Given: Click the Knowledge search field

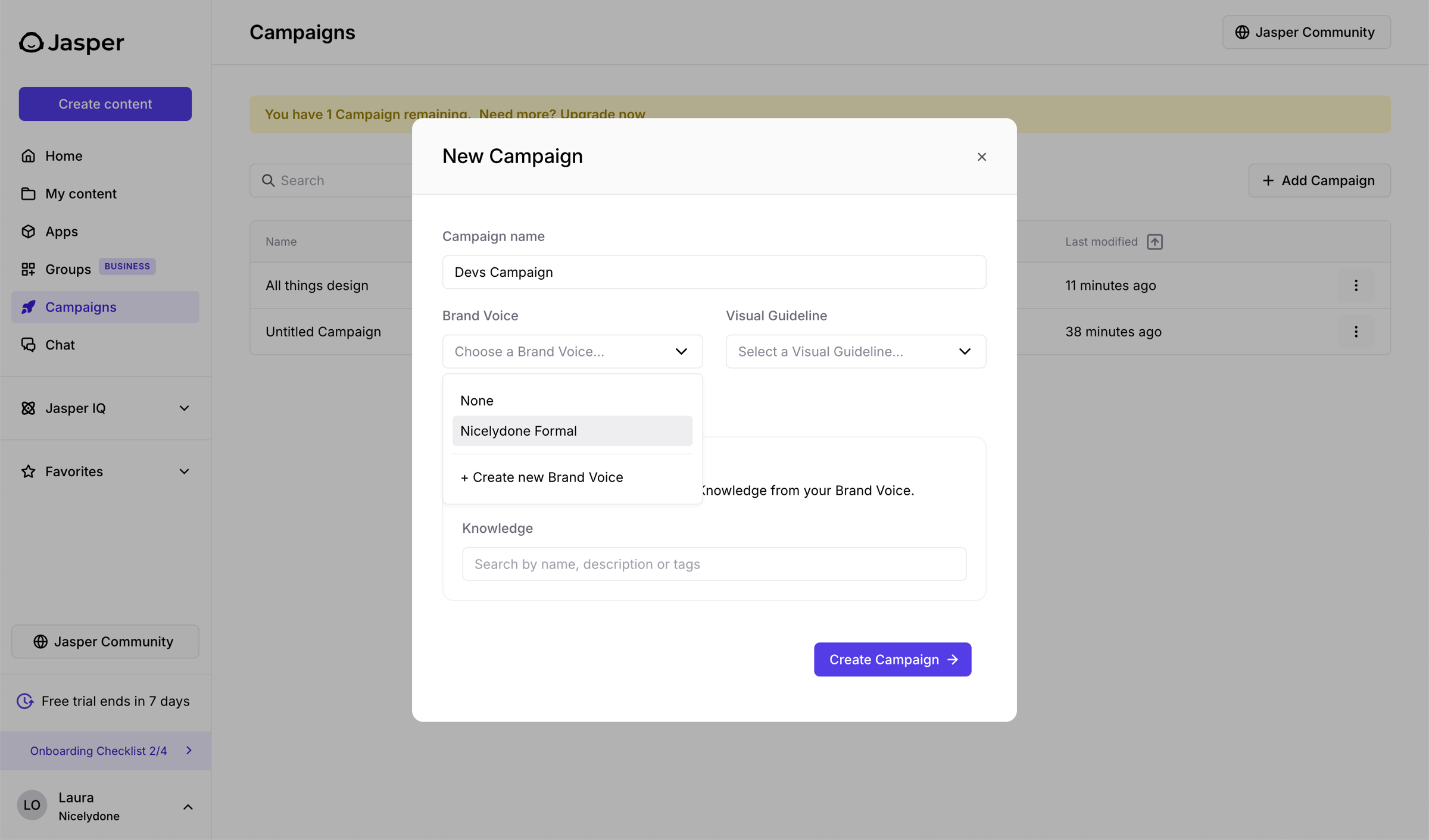Looking at the screenshot, I should tap(714, 564).
